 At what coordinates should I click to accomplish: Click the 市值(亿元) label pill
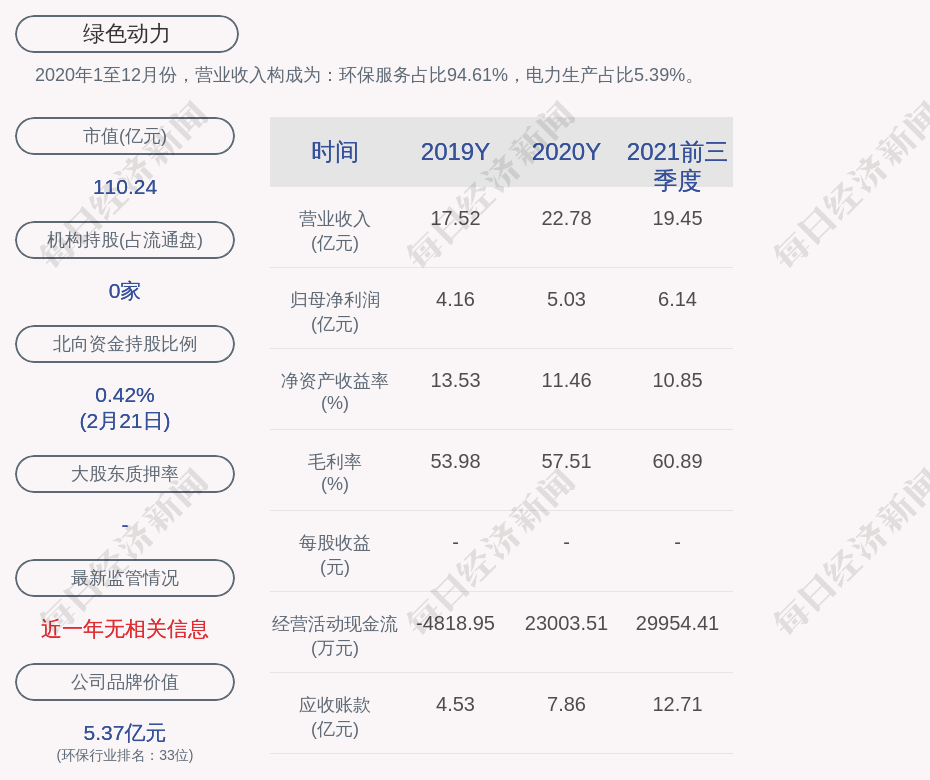[125, 136]
